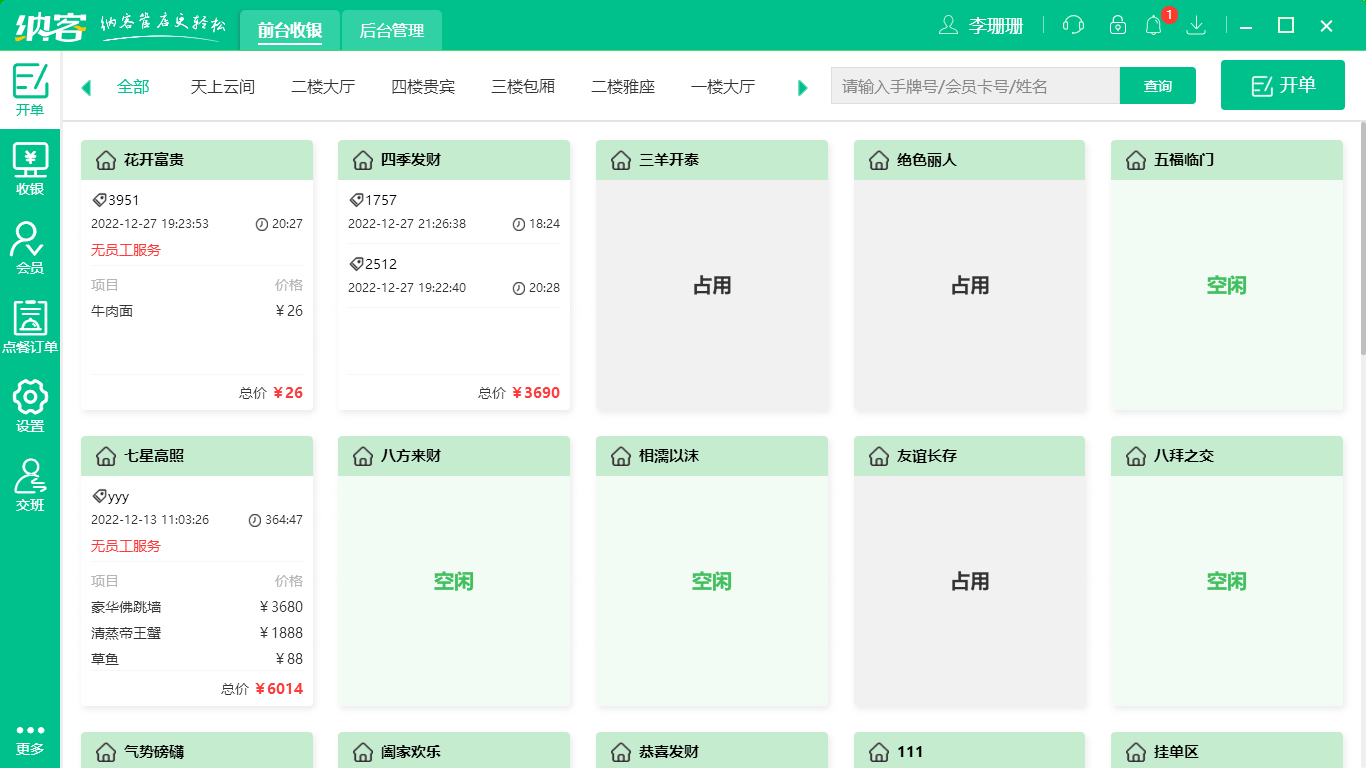
Task: Open the 更多 more options dots
Action: click(x=30, y=740)
